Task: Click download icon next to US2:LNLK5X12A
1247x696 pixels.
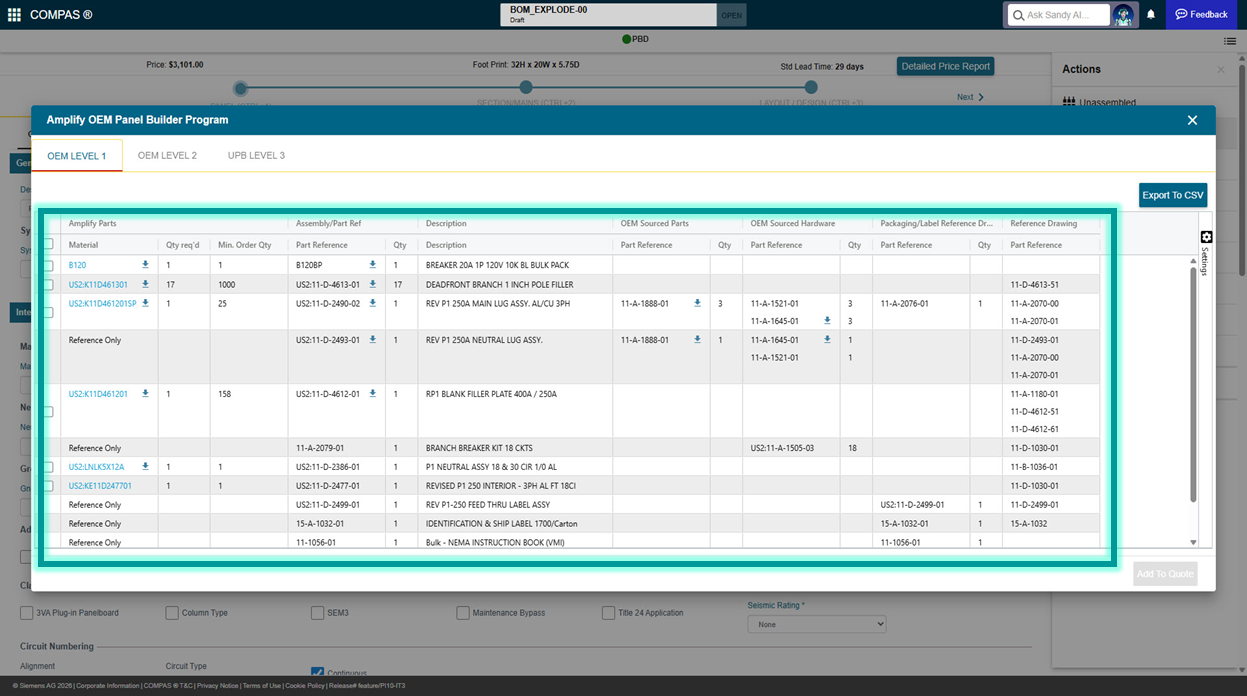Action: [145, 467]
